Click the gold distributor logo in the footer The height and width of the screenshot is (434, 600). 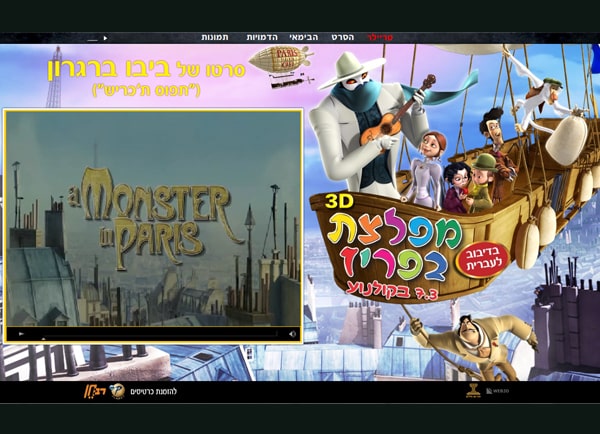point(473,391)
